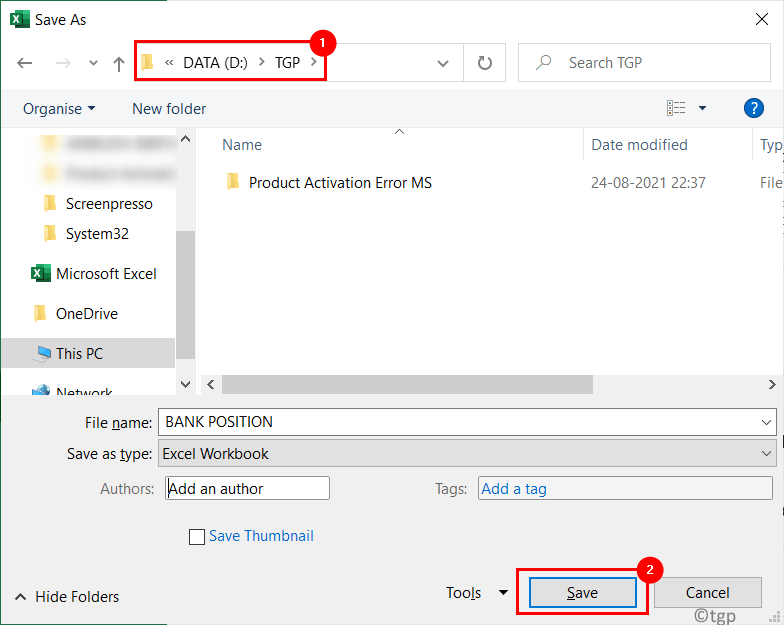Change view layout icon
Viewport: 784px width, 625px height.
pyautogui.click(x=676, y=108)
